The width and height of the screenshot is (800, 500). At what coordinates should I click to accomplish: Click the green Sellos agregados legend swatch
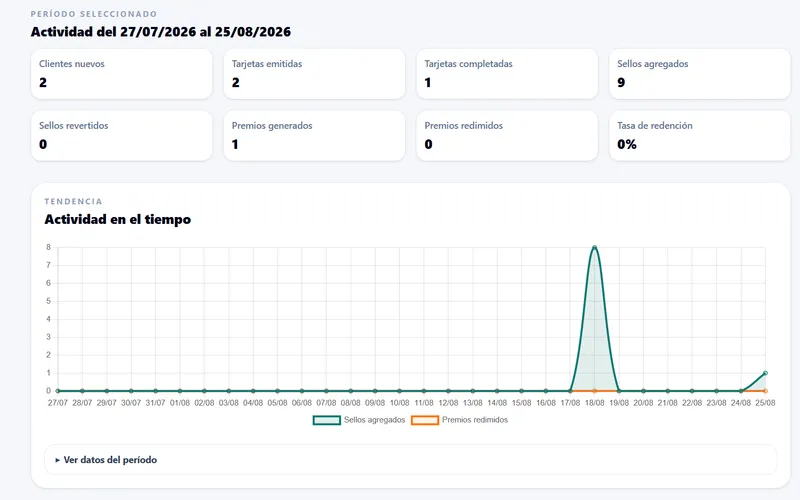click(x=327, y=420)
